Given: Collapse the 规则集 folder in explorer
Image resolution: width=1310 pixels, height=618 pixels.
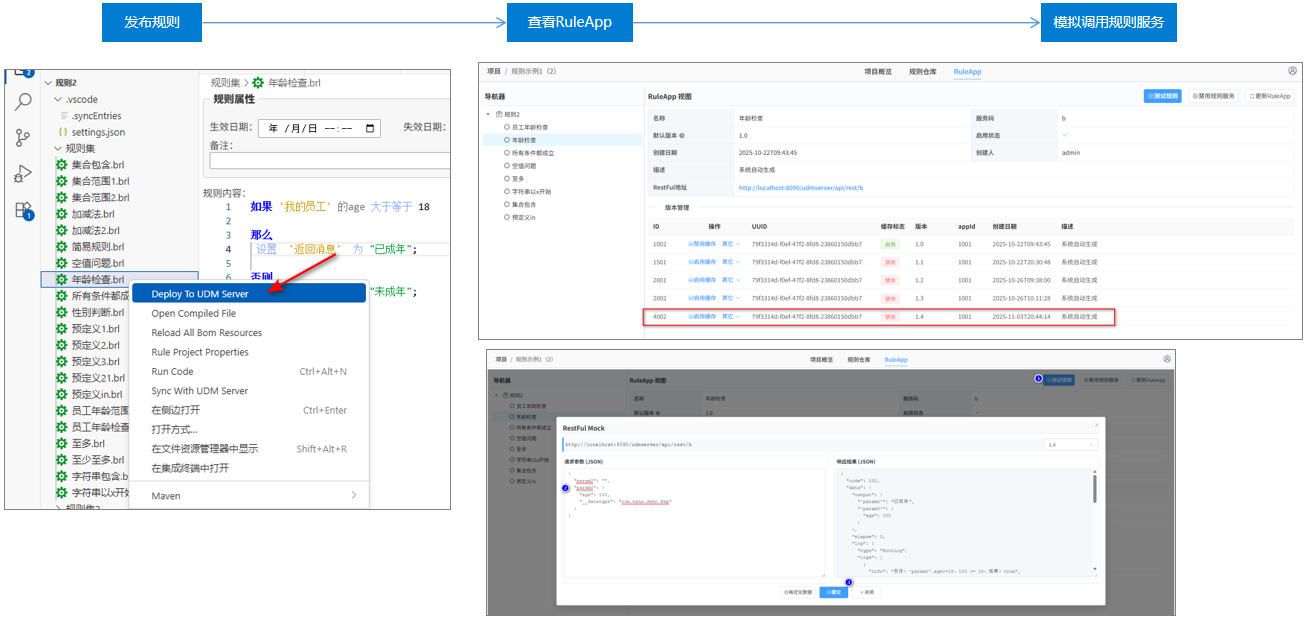Looking at the screenshot, I should point(45,148).
